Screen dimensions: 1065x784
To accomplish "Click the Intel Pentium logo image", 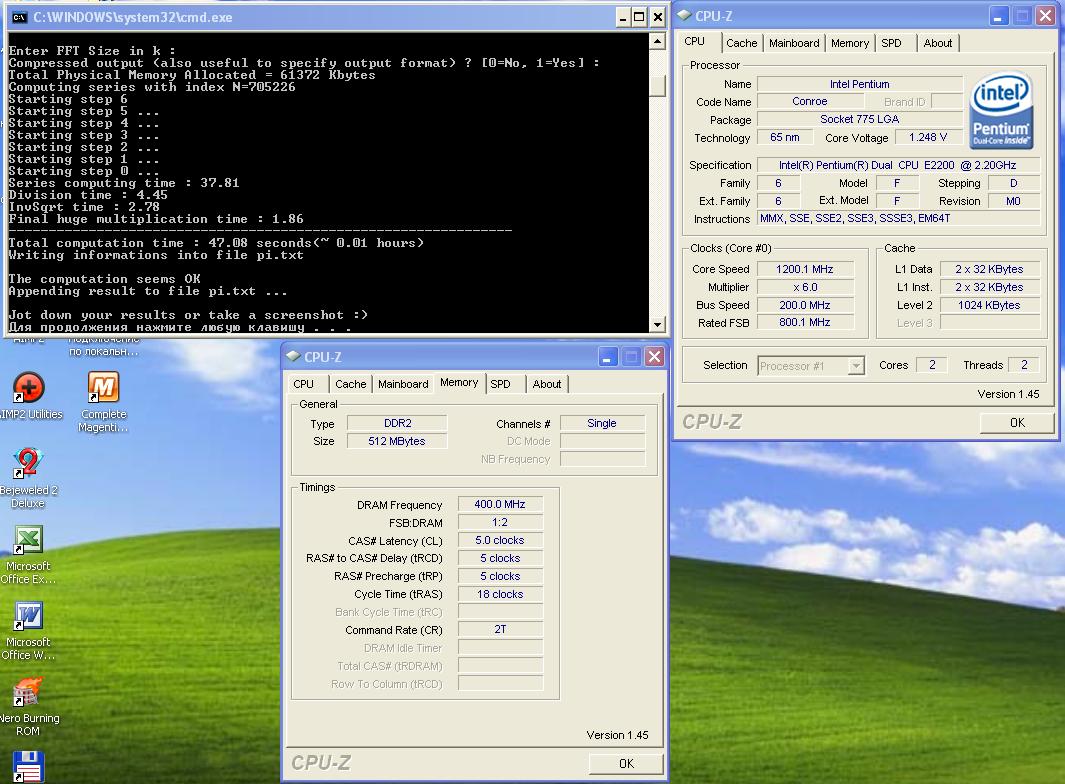I will tap(1001, 110).
